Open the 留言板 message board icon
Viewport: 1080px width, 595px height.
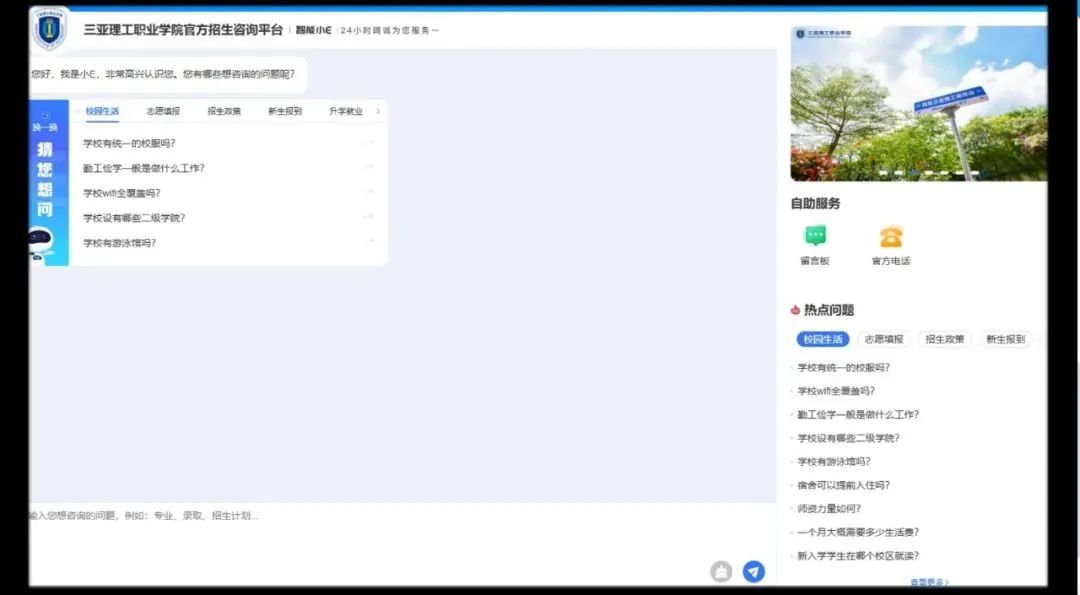pyautogui.click(x=816, y=236)
